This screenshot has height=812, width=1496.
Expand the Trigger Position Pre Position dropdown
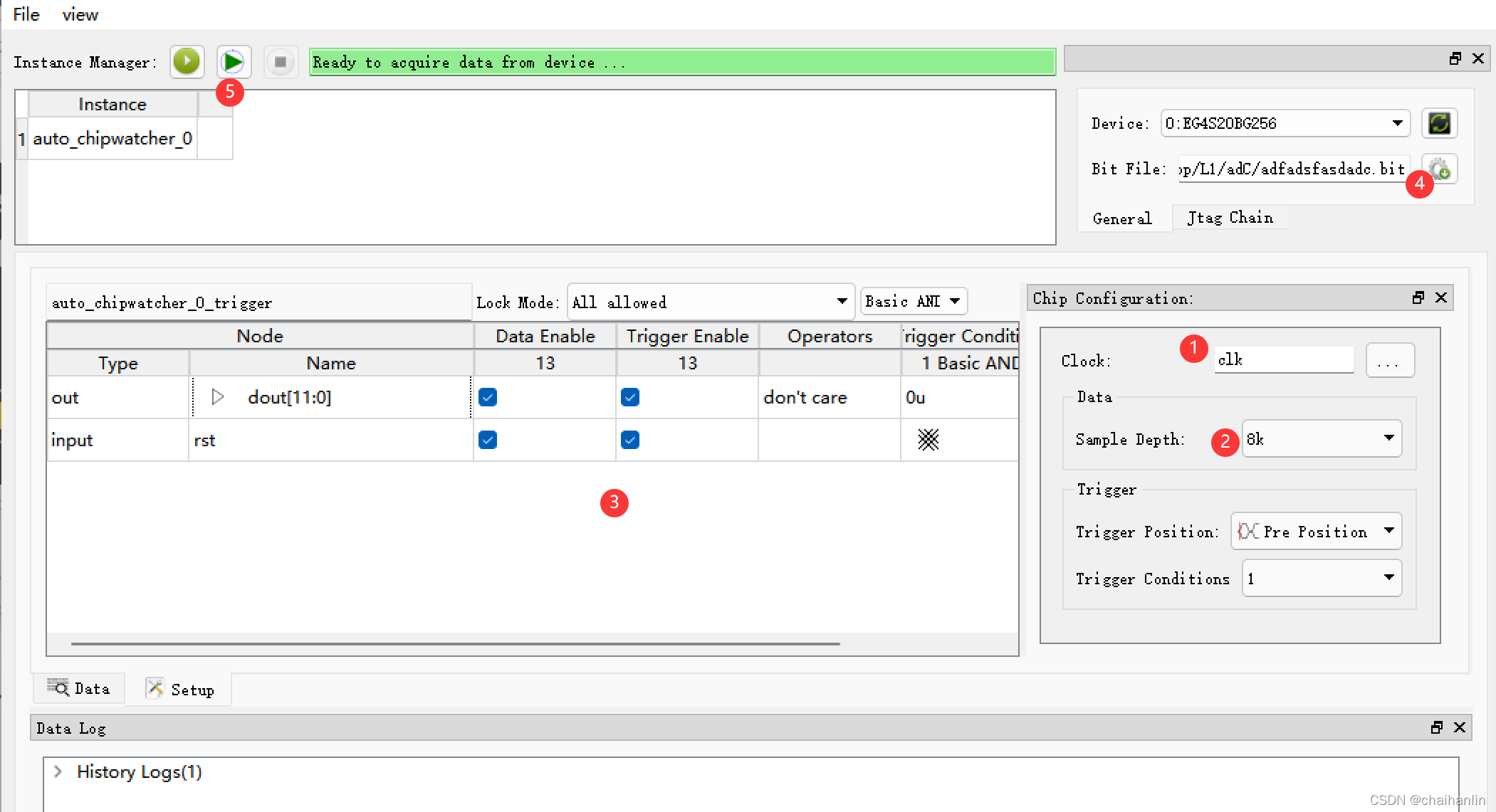pos(1390,531)
